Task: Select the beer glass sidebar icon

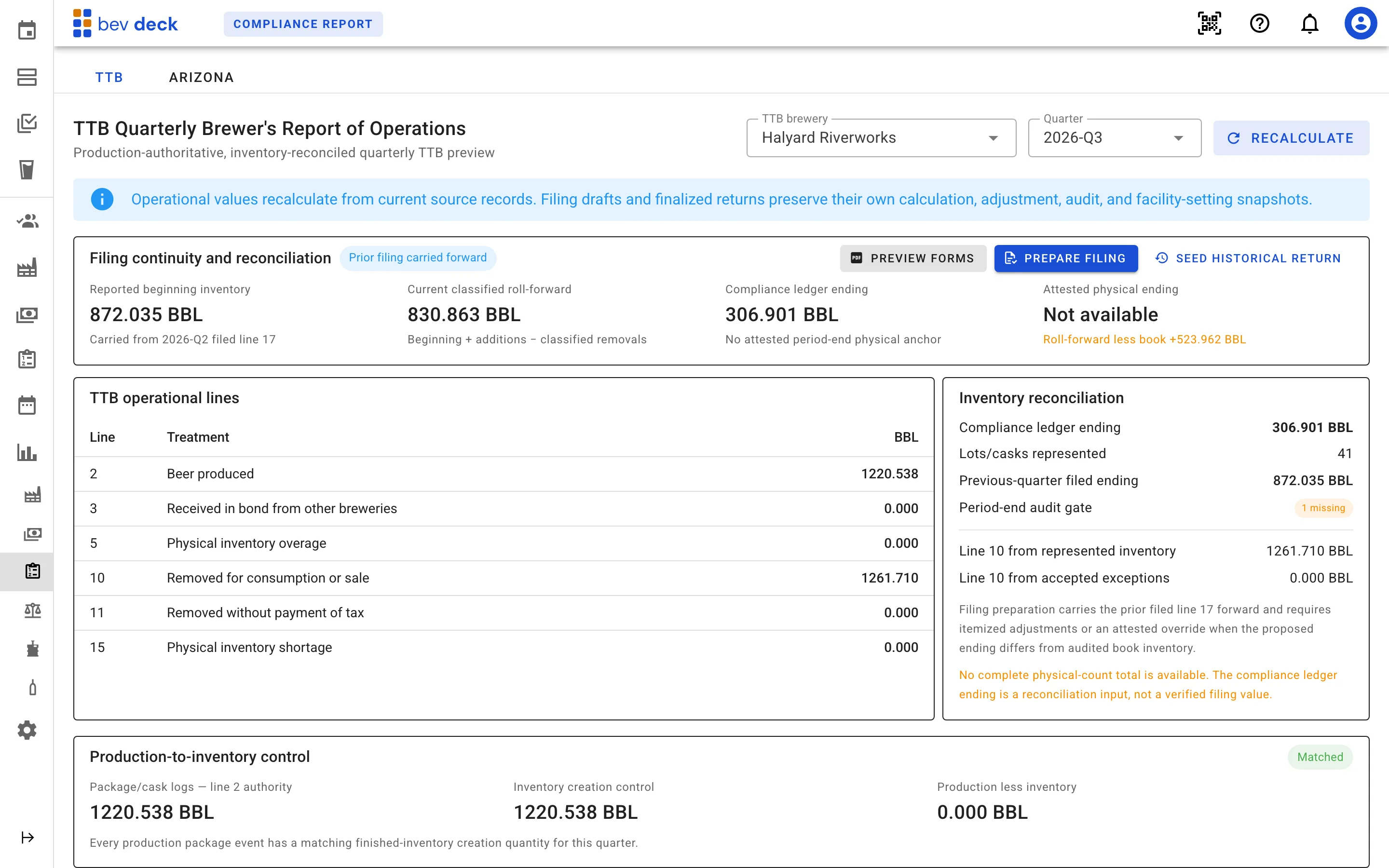Action: click(x=27, y=169)
